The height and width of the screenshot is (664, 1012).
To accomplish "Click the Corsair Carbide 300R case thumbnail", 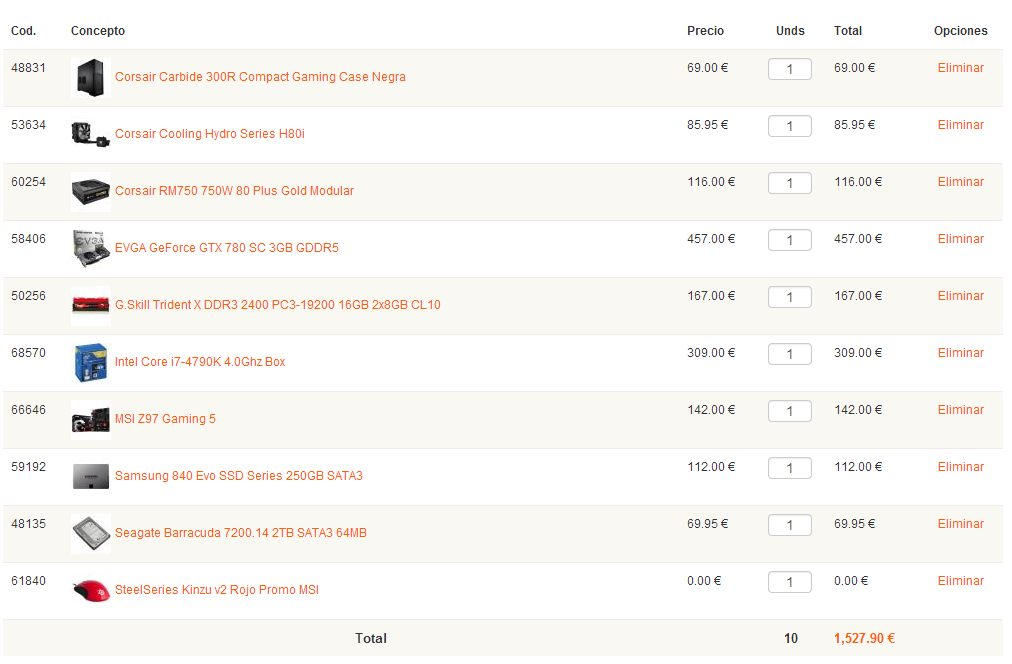I will click(91, 77).
